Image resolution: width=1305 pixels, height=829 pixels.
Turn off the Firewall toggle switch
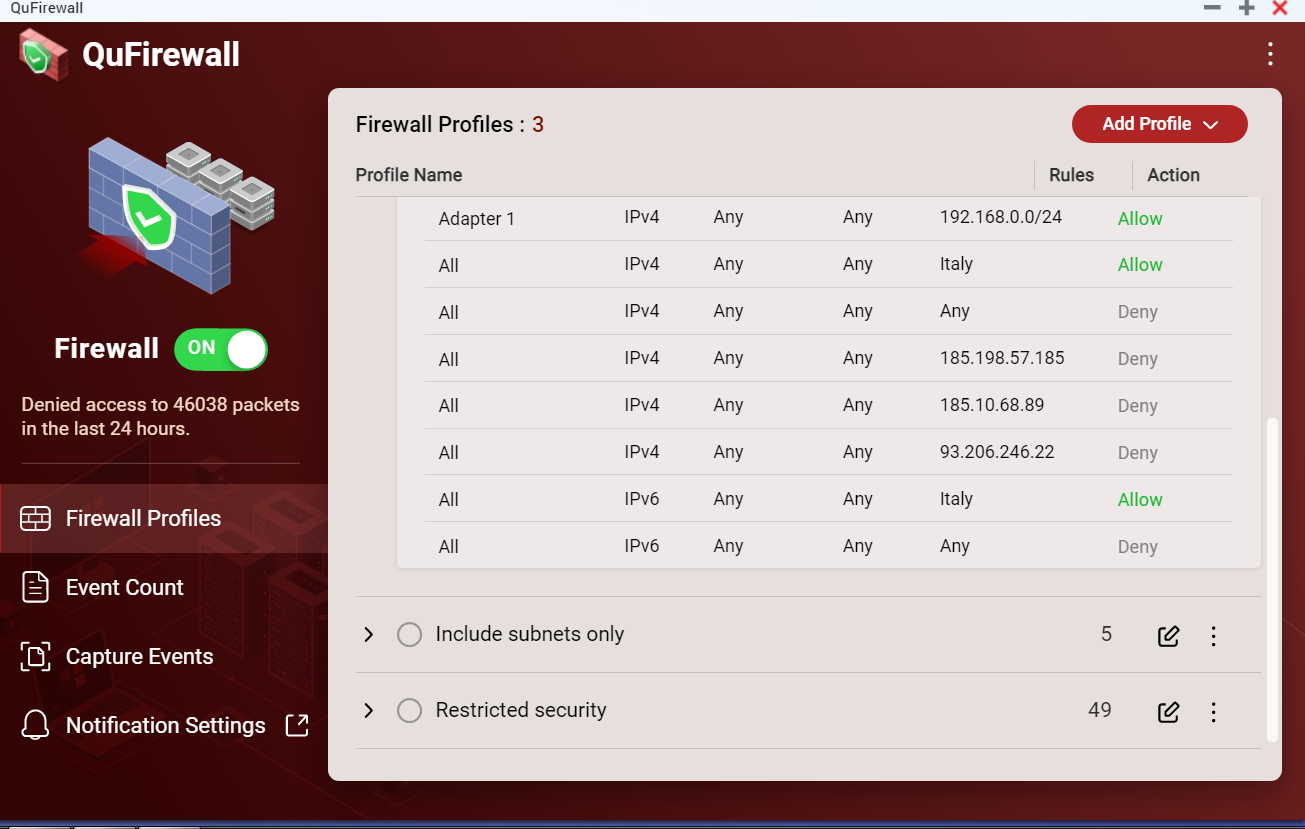[x=221, y=349]
